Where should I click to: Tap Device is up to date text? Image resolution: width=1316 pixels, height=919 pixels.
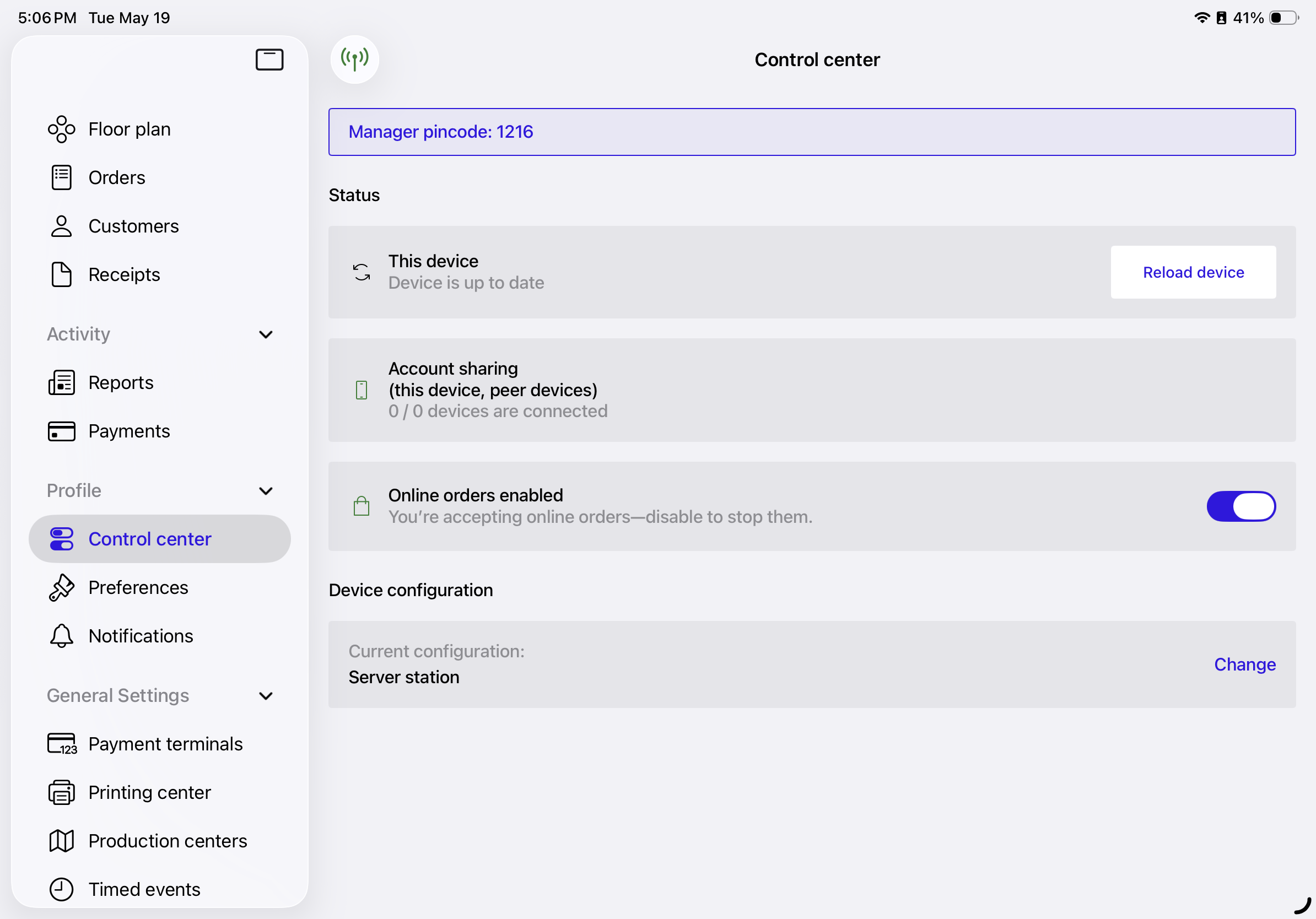466,283
